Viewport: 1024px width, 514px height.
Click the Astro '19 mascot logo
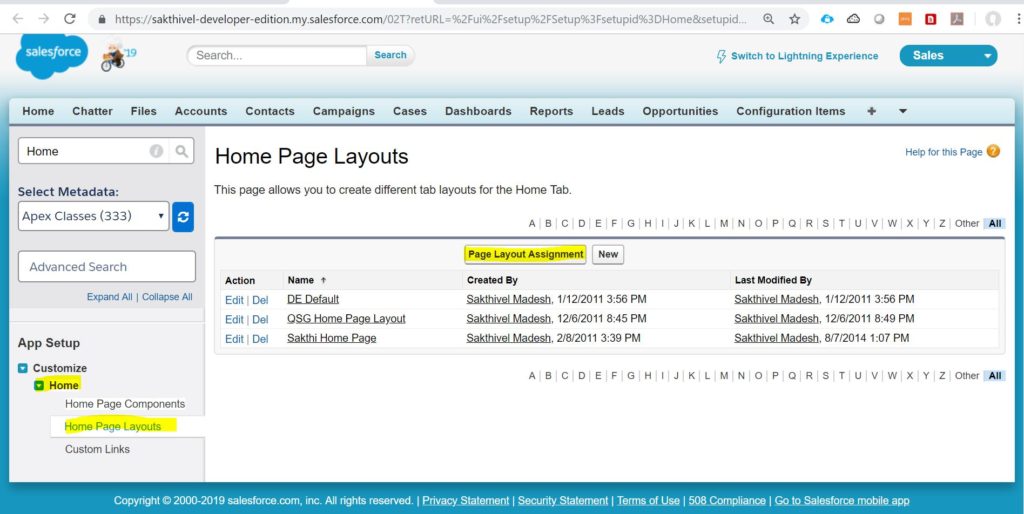pyautogui.click(x=118, y=57)
